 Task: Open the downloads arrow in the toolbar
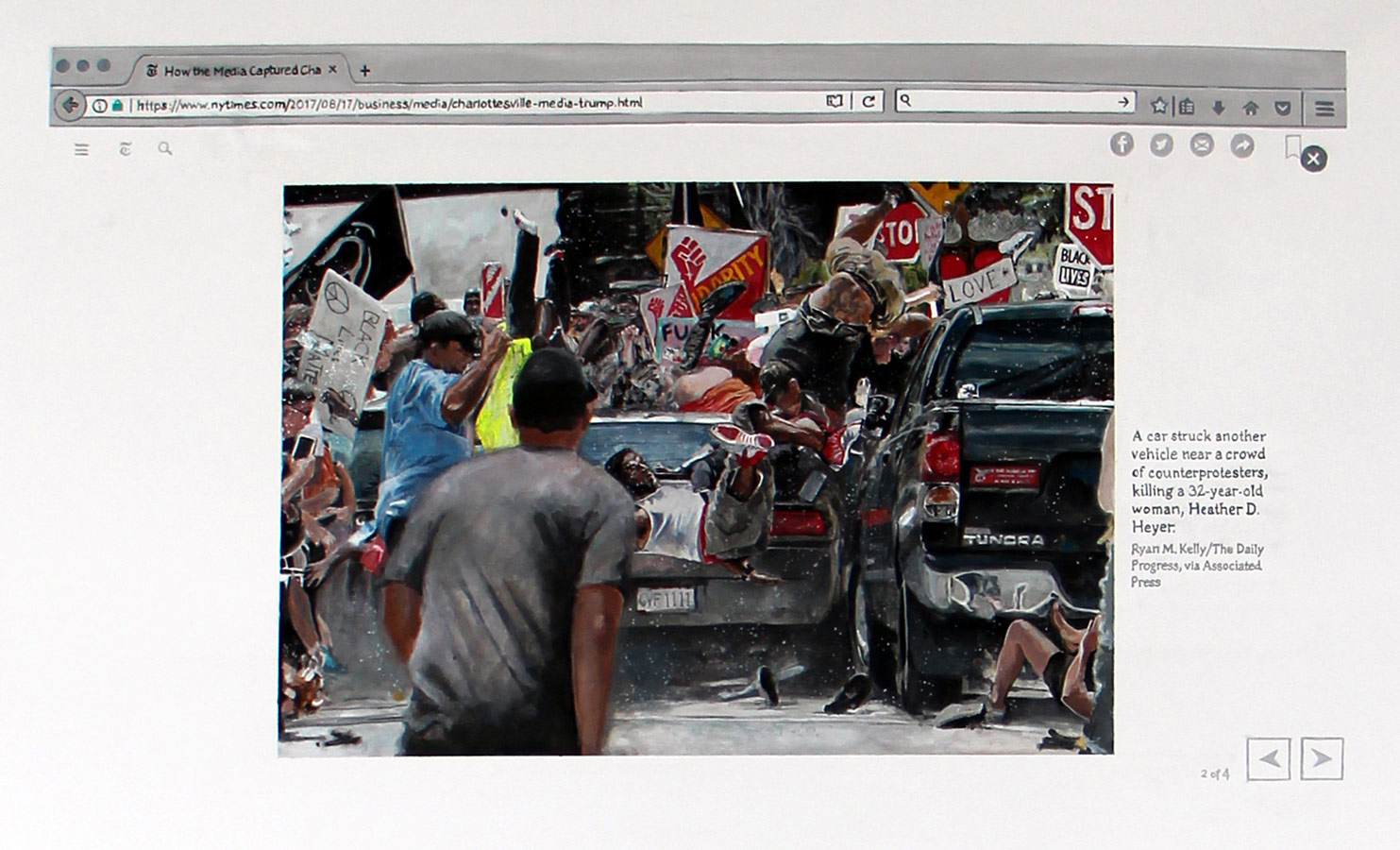1219,108
